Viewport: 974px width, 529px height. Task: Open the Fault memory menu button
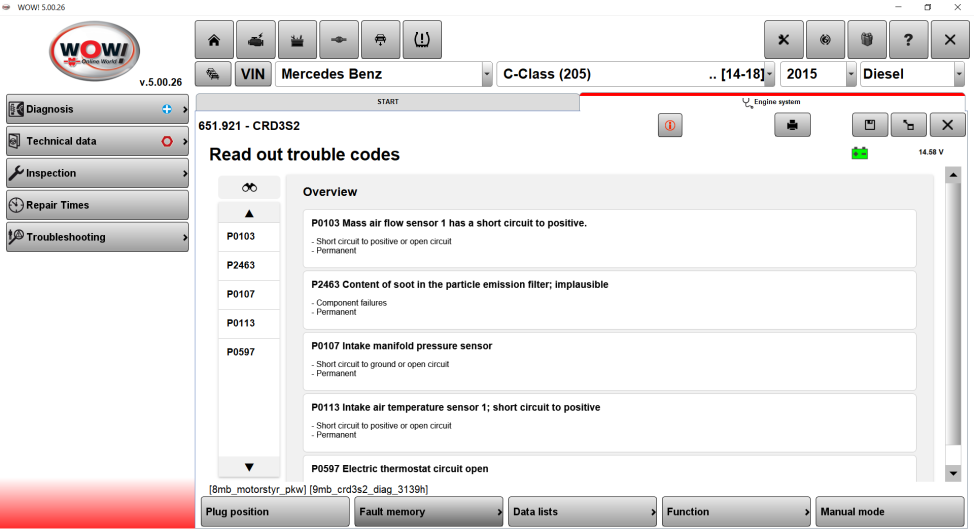tap(429, 512)
